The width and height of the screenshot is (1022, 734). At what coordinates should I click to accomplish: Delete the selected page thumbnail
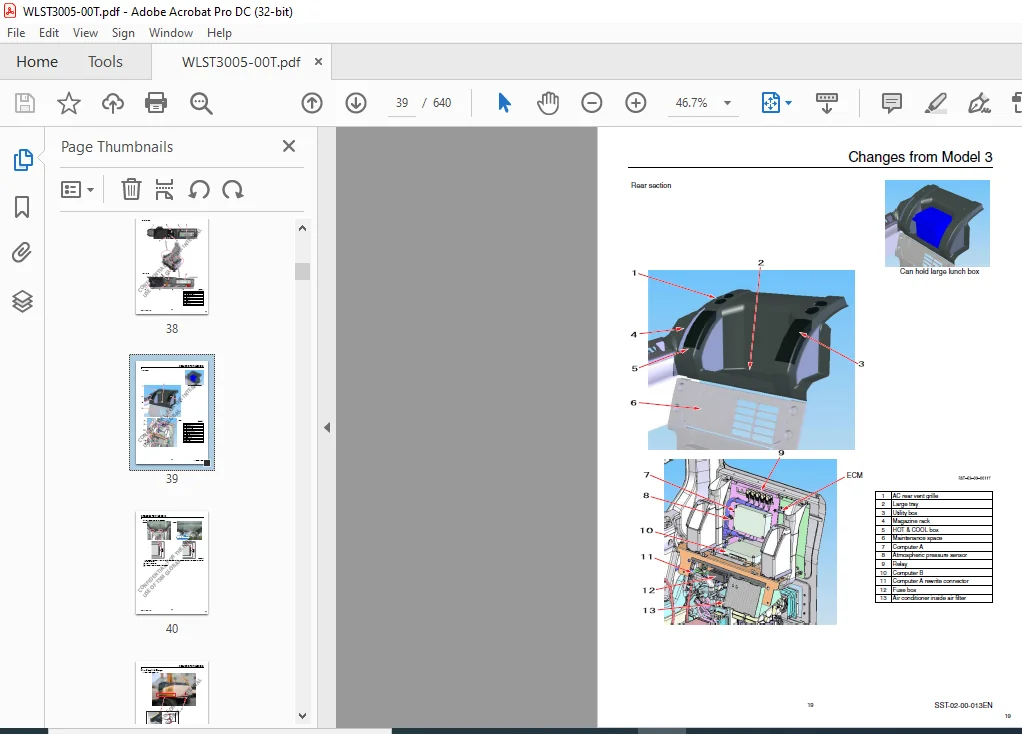coord(131,190)
